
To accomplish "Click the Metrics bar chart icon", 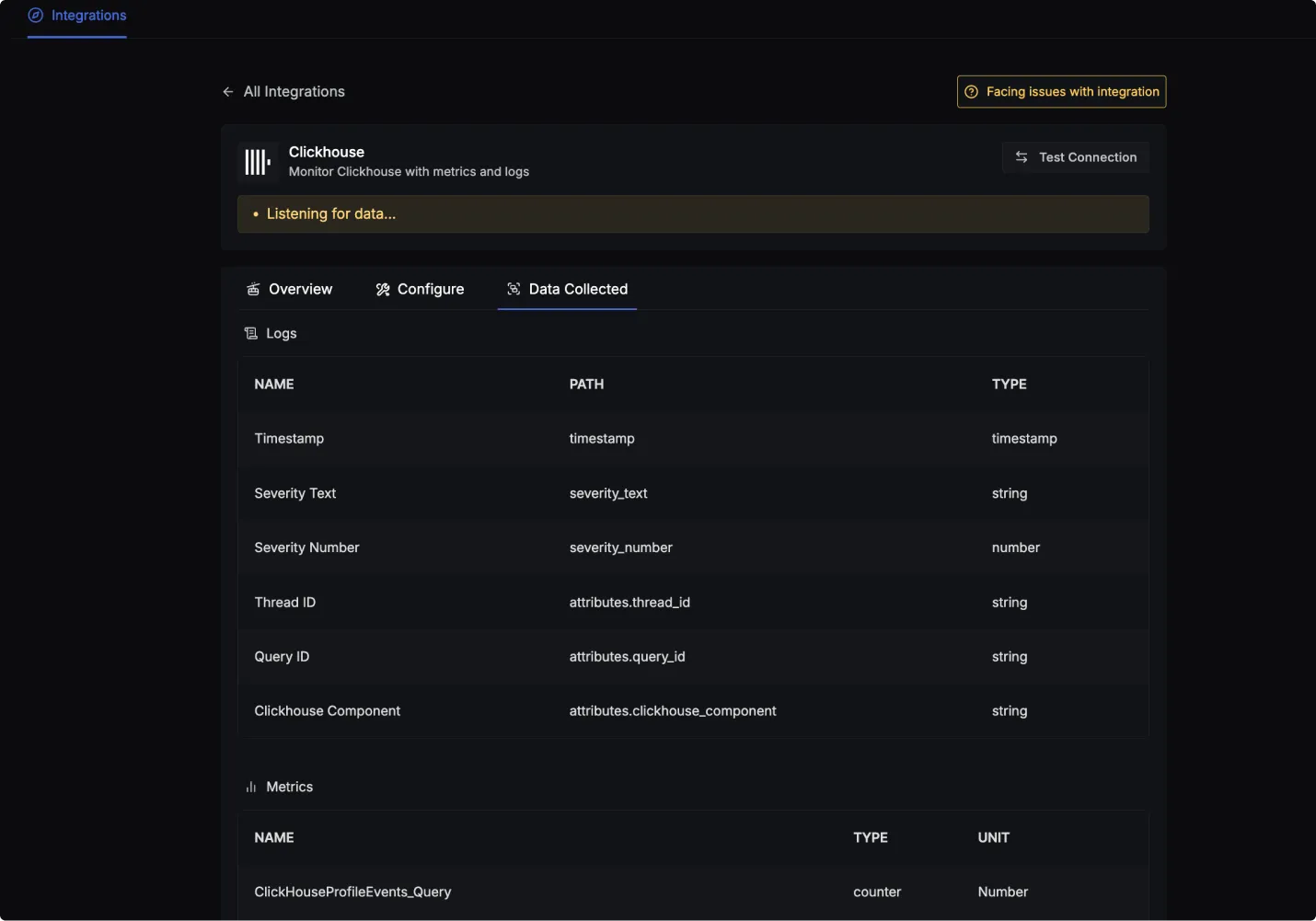I will (251, 787).
